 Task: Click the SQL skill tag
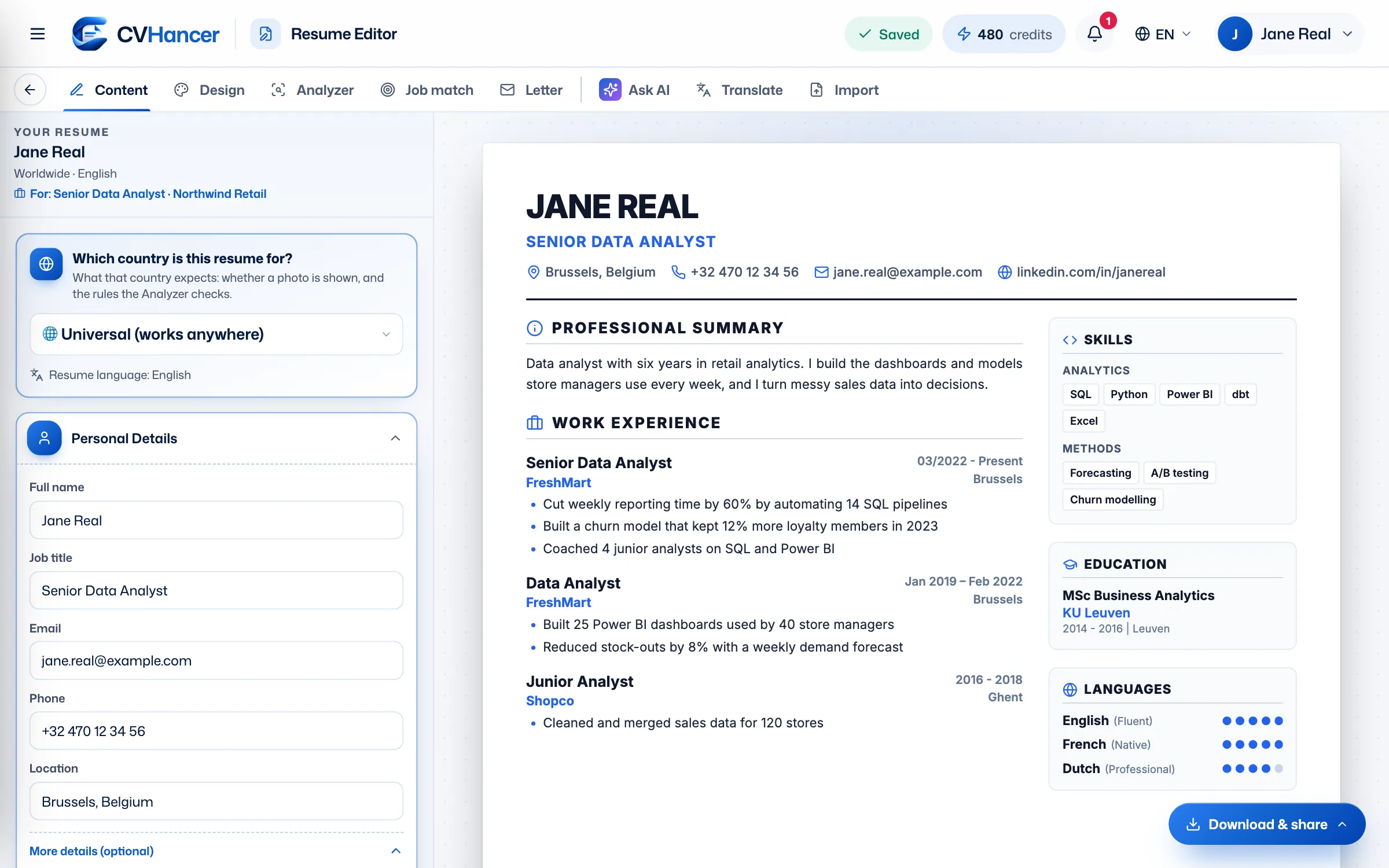[1081, 394]
